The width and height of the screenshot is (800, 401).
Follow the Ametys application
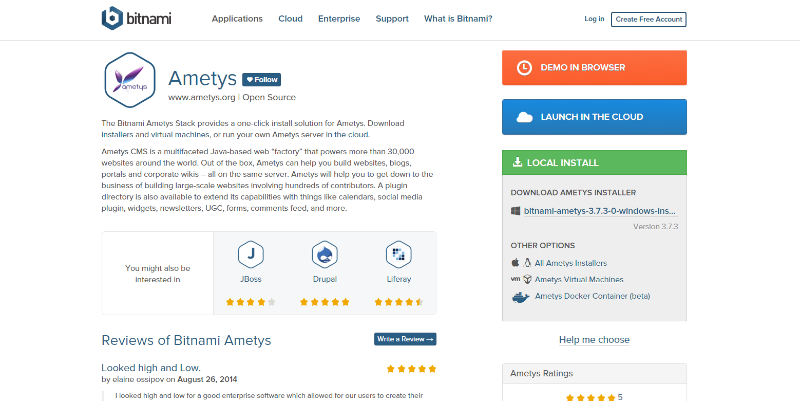[261, 80]
